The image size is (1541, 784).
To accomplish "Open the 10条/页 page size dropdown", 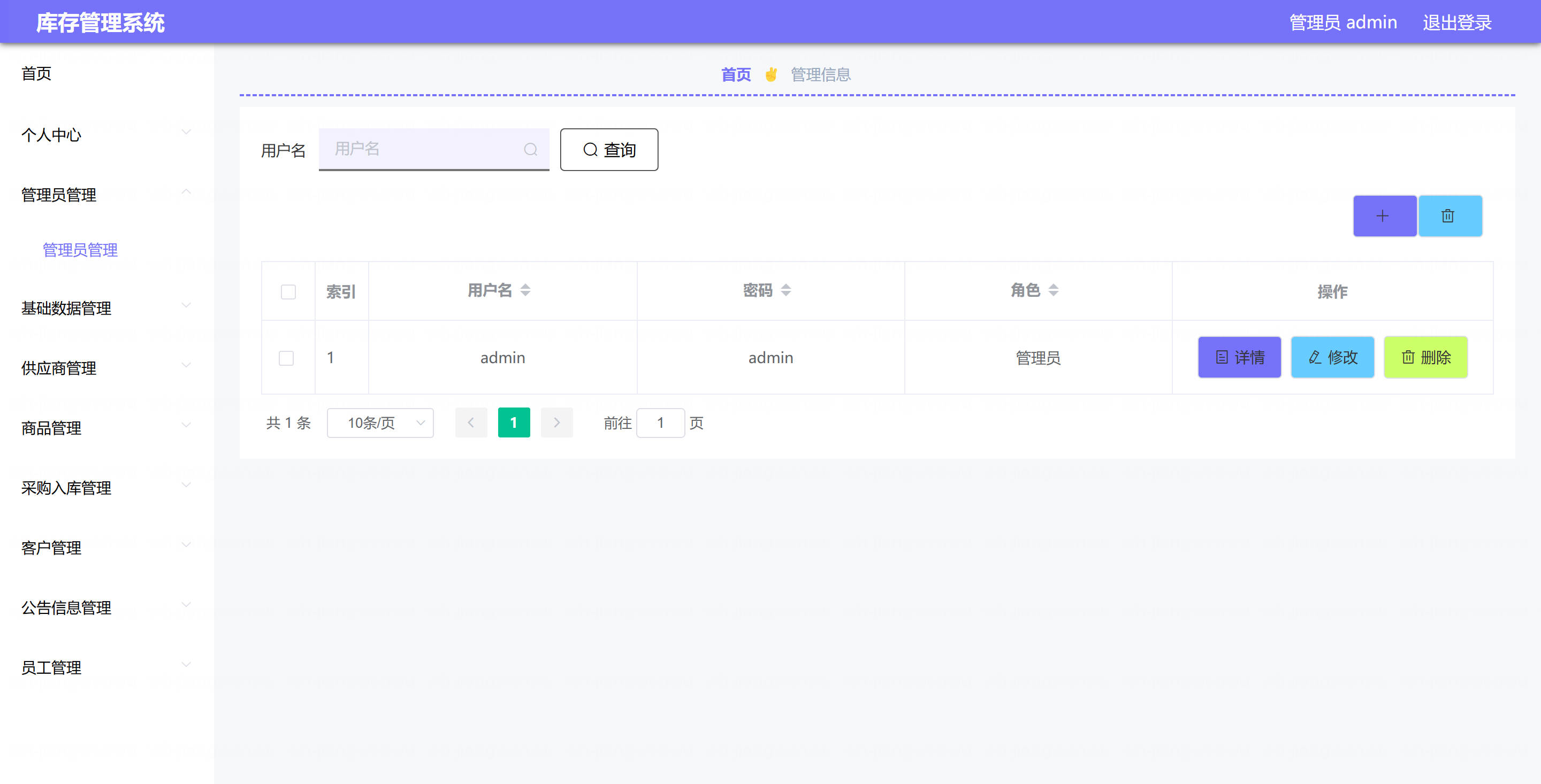I will point(380,423).
